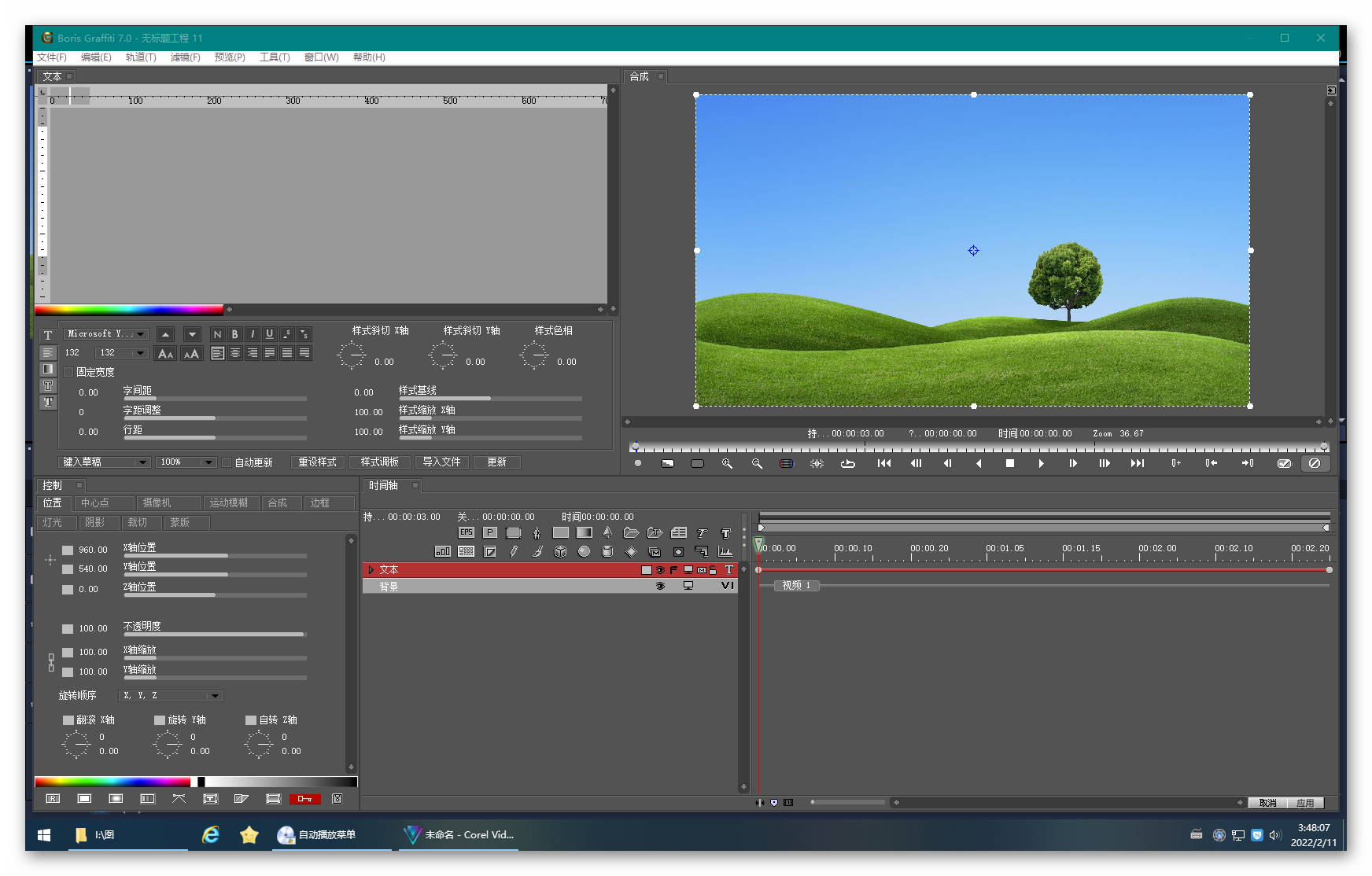Open the gradient fill tab in the text panel
The width and height of the screenshot is (1372, 876).
pos(48,369)
